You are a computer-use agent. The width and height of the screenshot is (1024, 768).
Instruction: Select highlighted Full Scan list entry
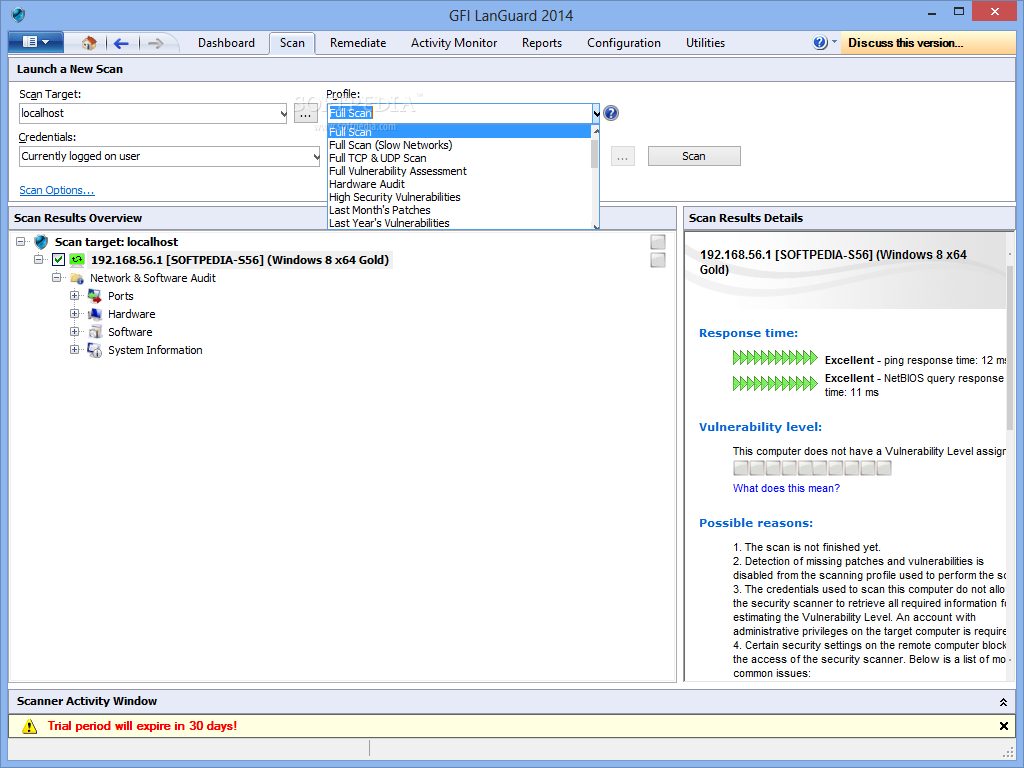pos(459,132)
